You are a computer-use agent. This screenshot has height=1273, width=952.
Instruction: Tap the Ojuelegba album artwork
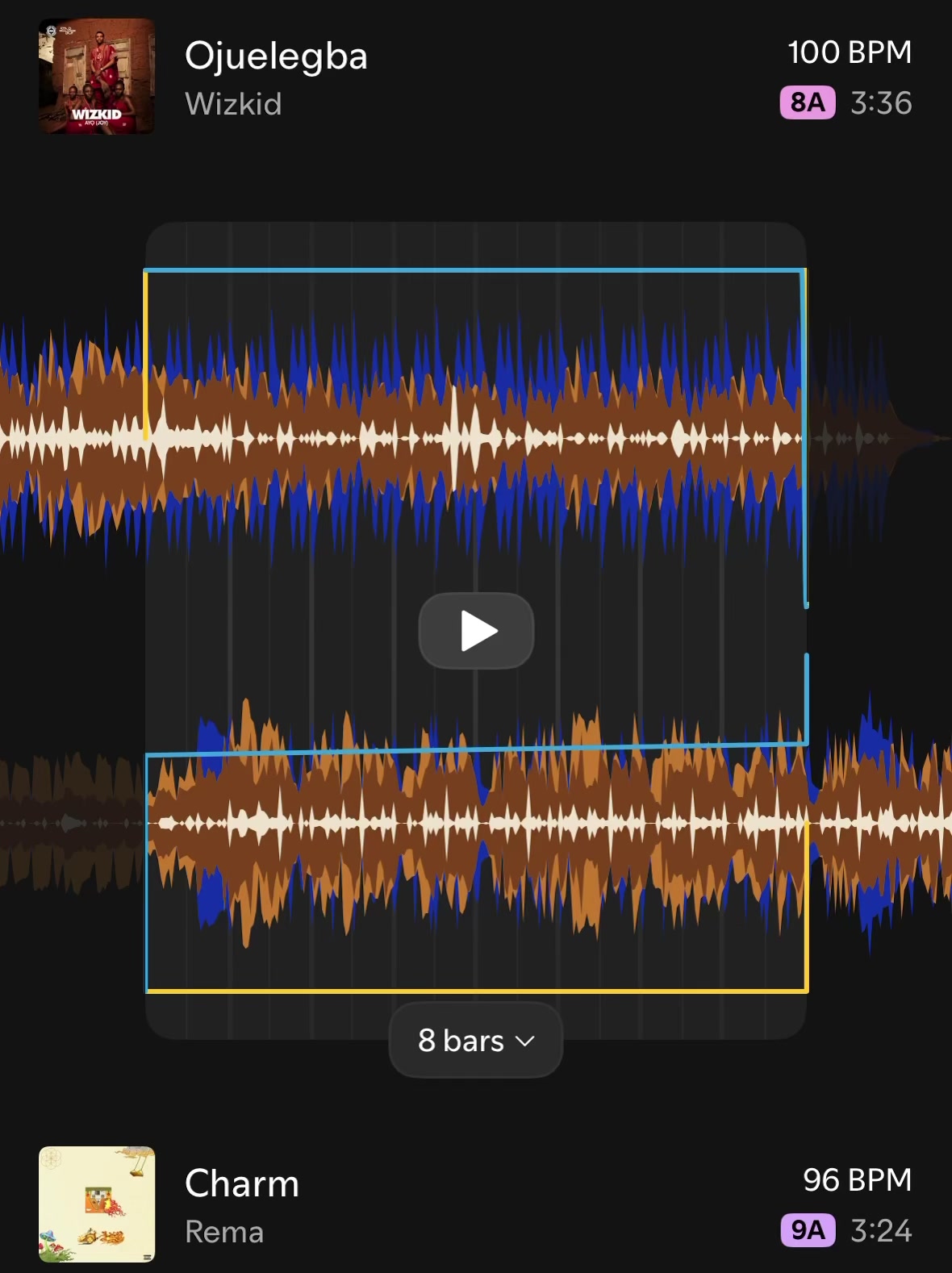click(97, 77)
